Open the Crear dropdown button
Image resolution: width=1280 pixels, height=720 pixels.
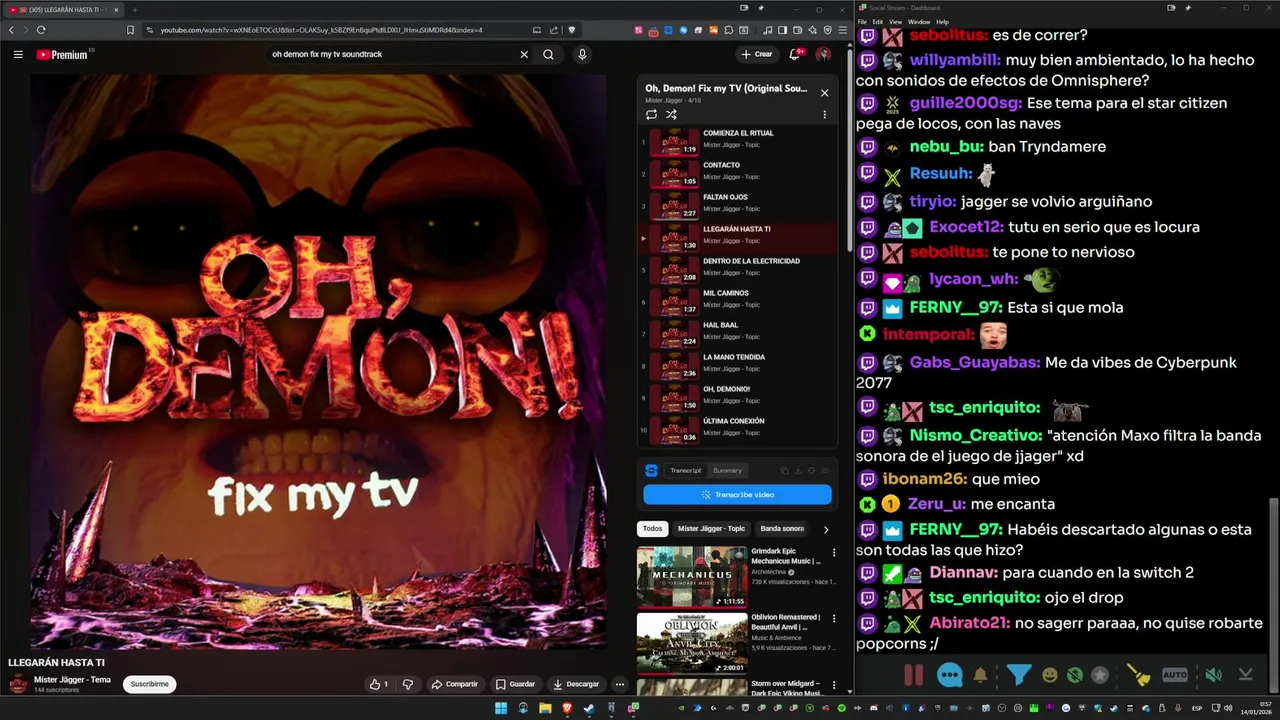coord(757,54)
